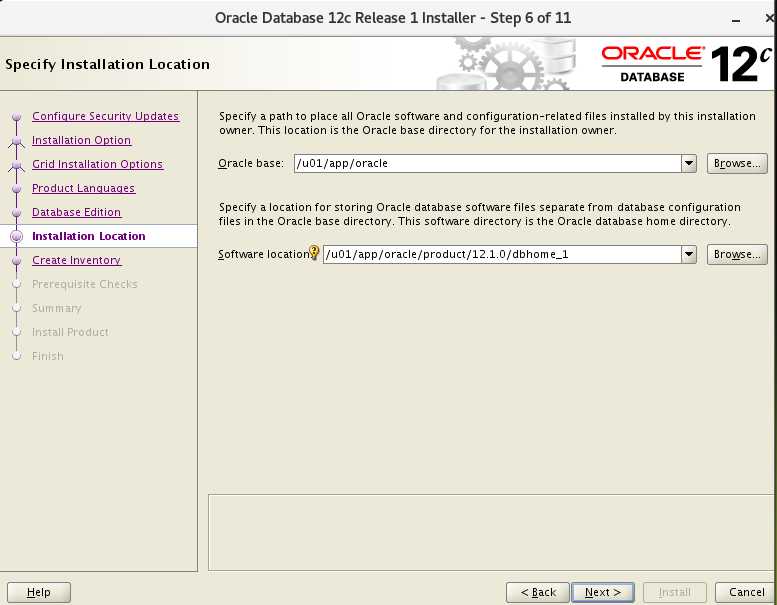The width and height of the screenshot is (777, 605).
Task: Go to Installation Option step
Action: (x=82, y=140)
